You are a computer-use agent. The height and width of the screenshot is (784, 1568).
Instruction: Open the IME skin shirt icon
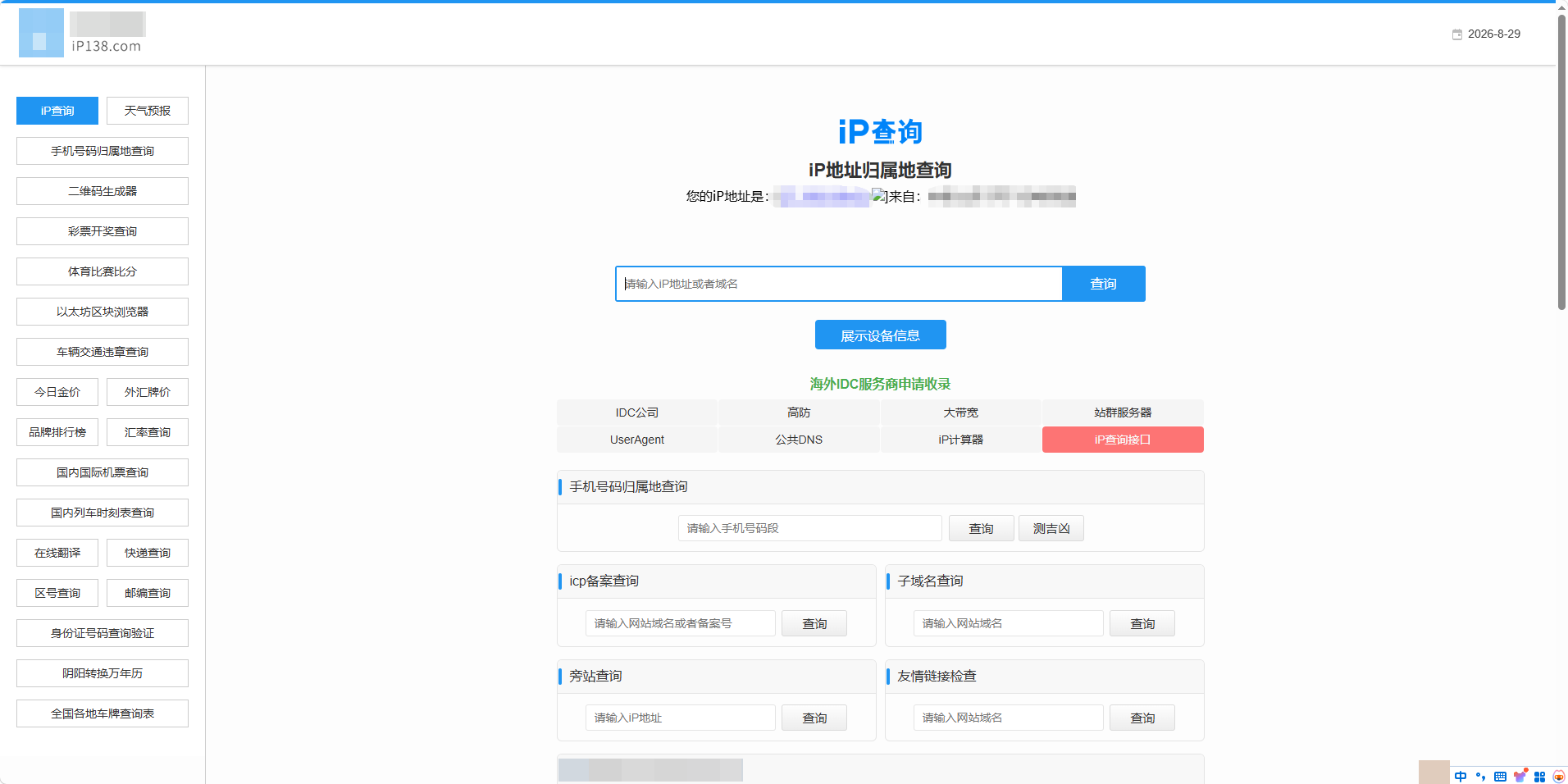[1520, 776]
